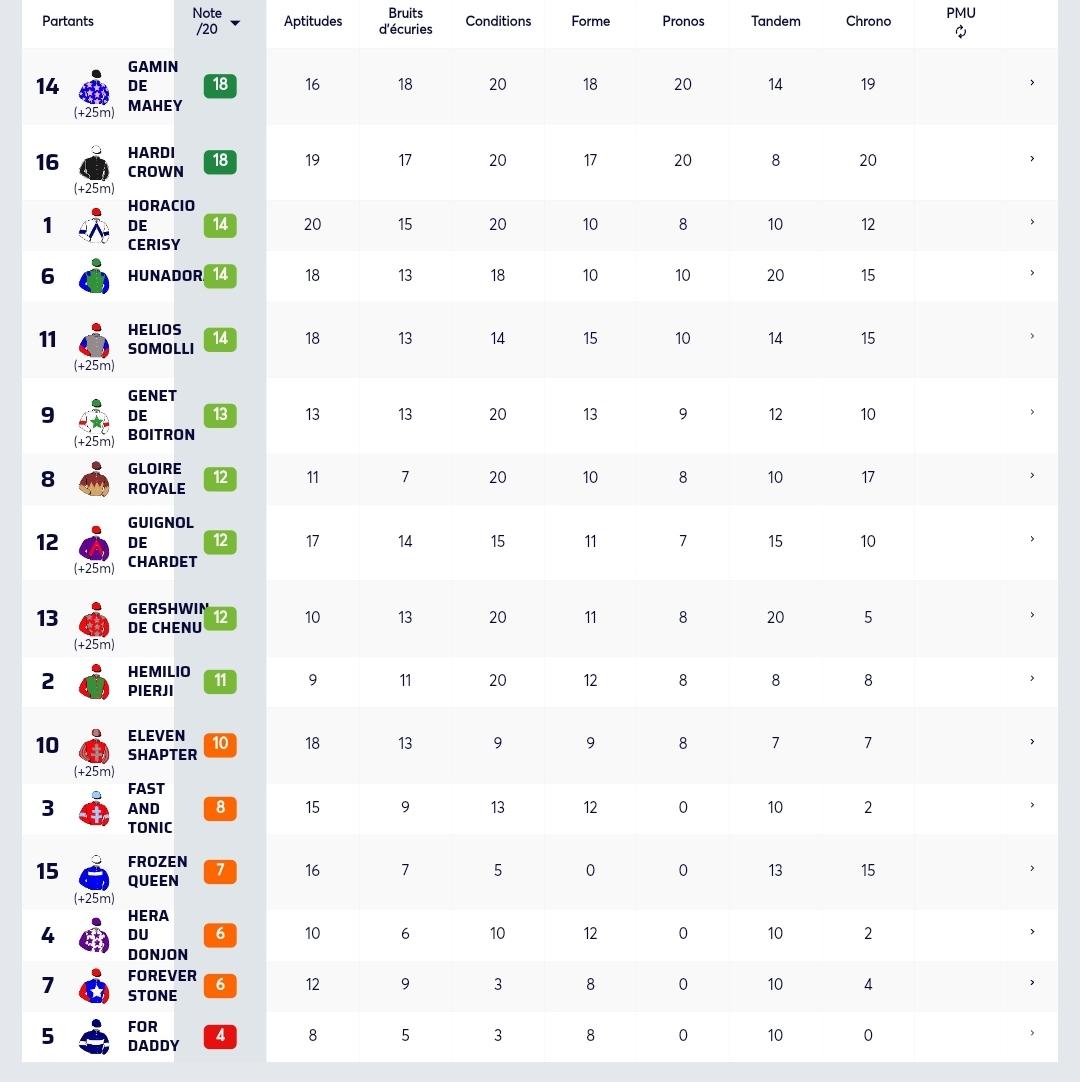Open the Note /20 sort dropdown arrow
Screen dimensions: 1080x1082
[235, 23]
